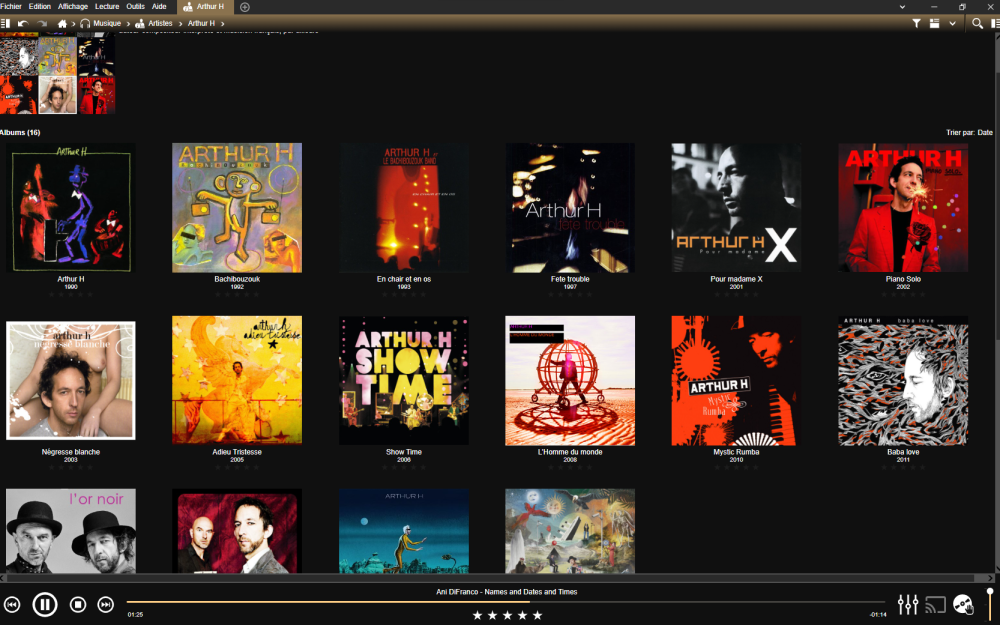Click the Home icon in breadcrumb
The width and height of the screenshot is (1000, 625).
(63, 23)
